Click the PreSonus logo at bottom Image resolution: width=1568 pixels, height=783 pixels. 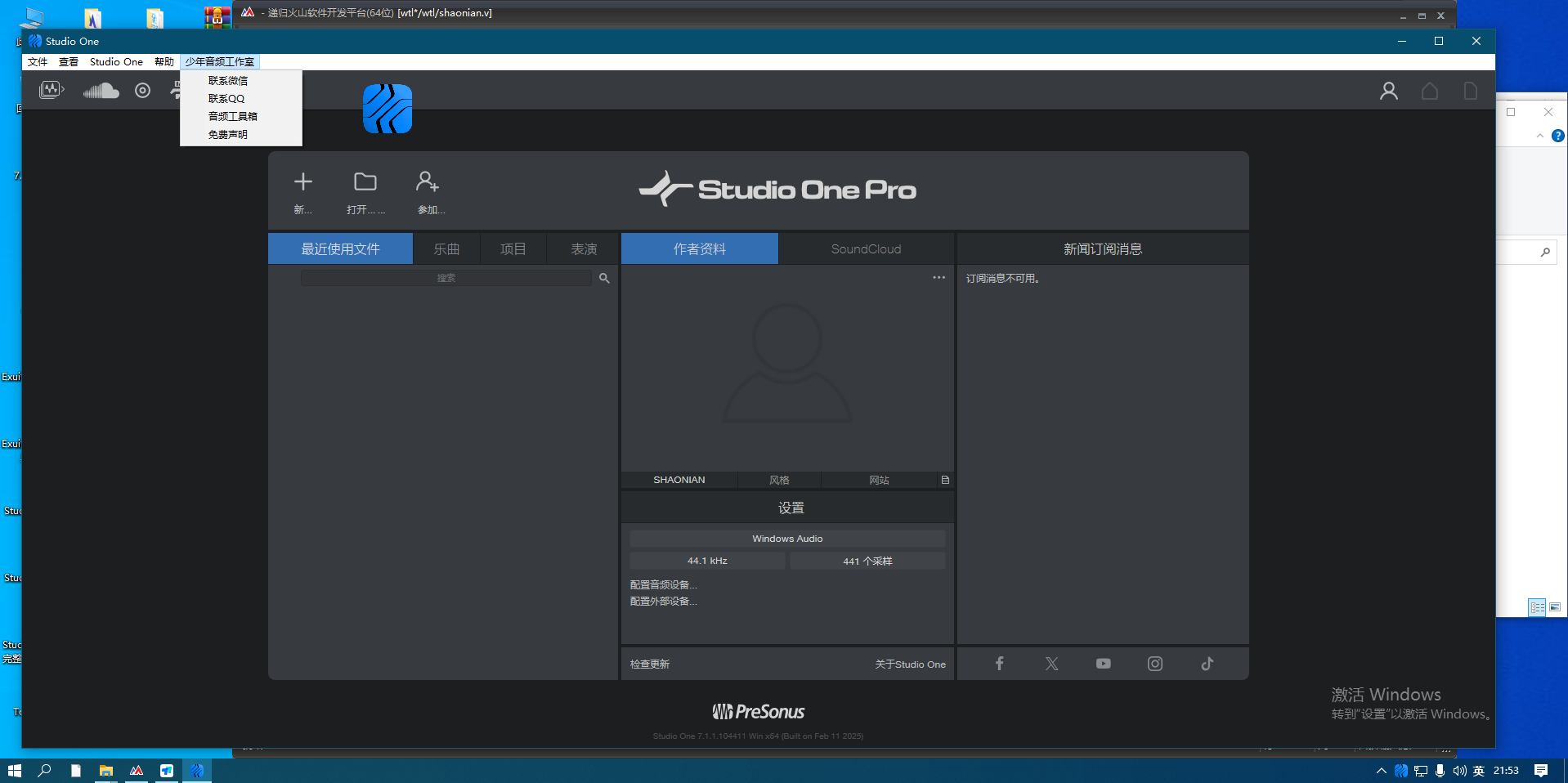(759, 712)
